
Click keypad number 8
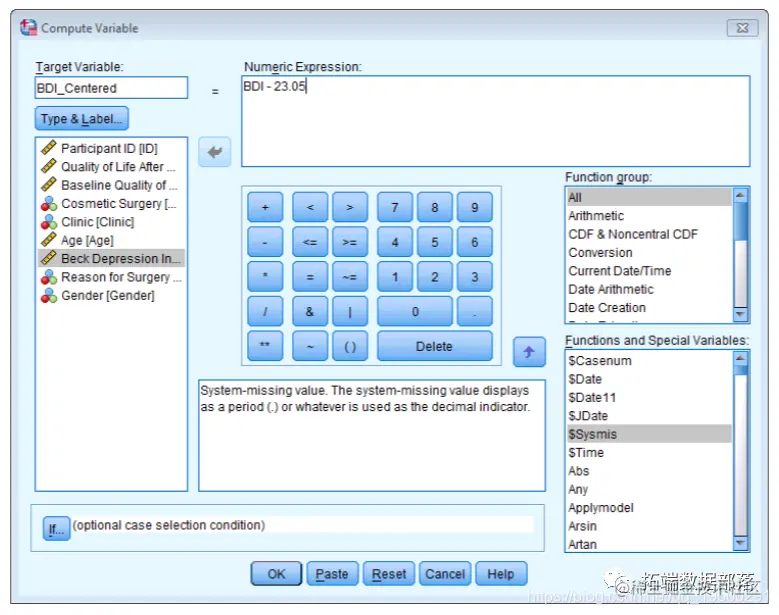coord(435,207)
